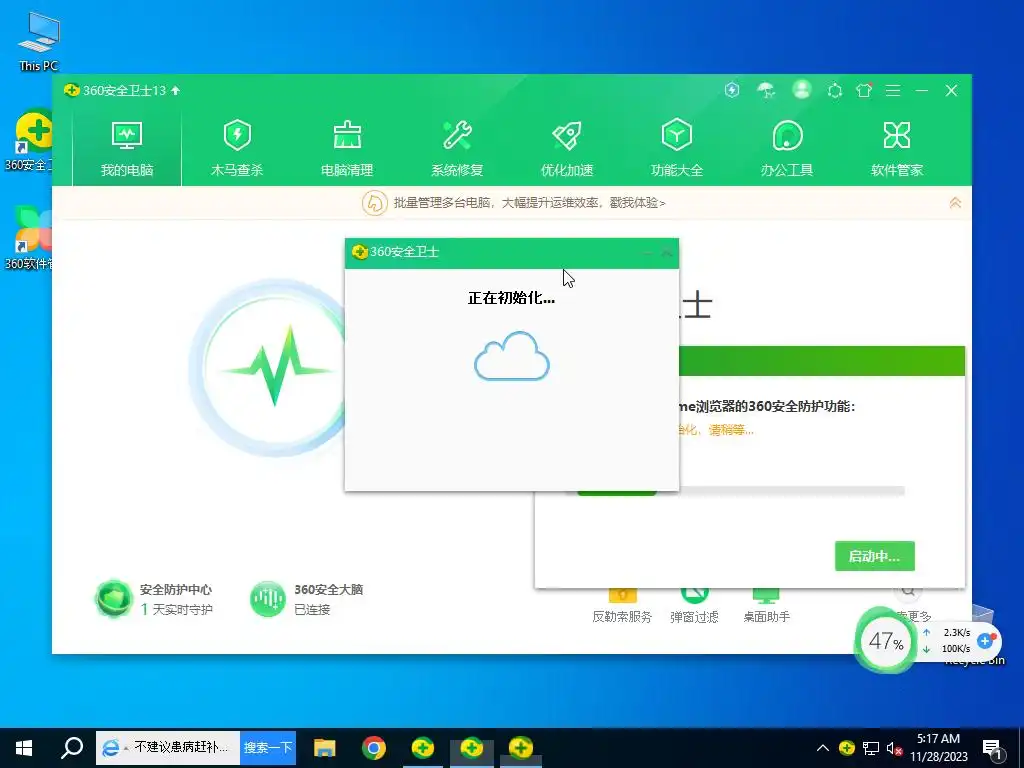
Task: Open This PC desktop icon
Action: (x=39, y=42)
